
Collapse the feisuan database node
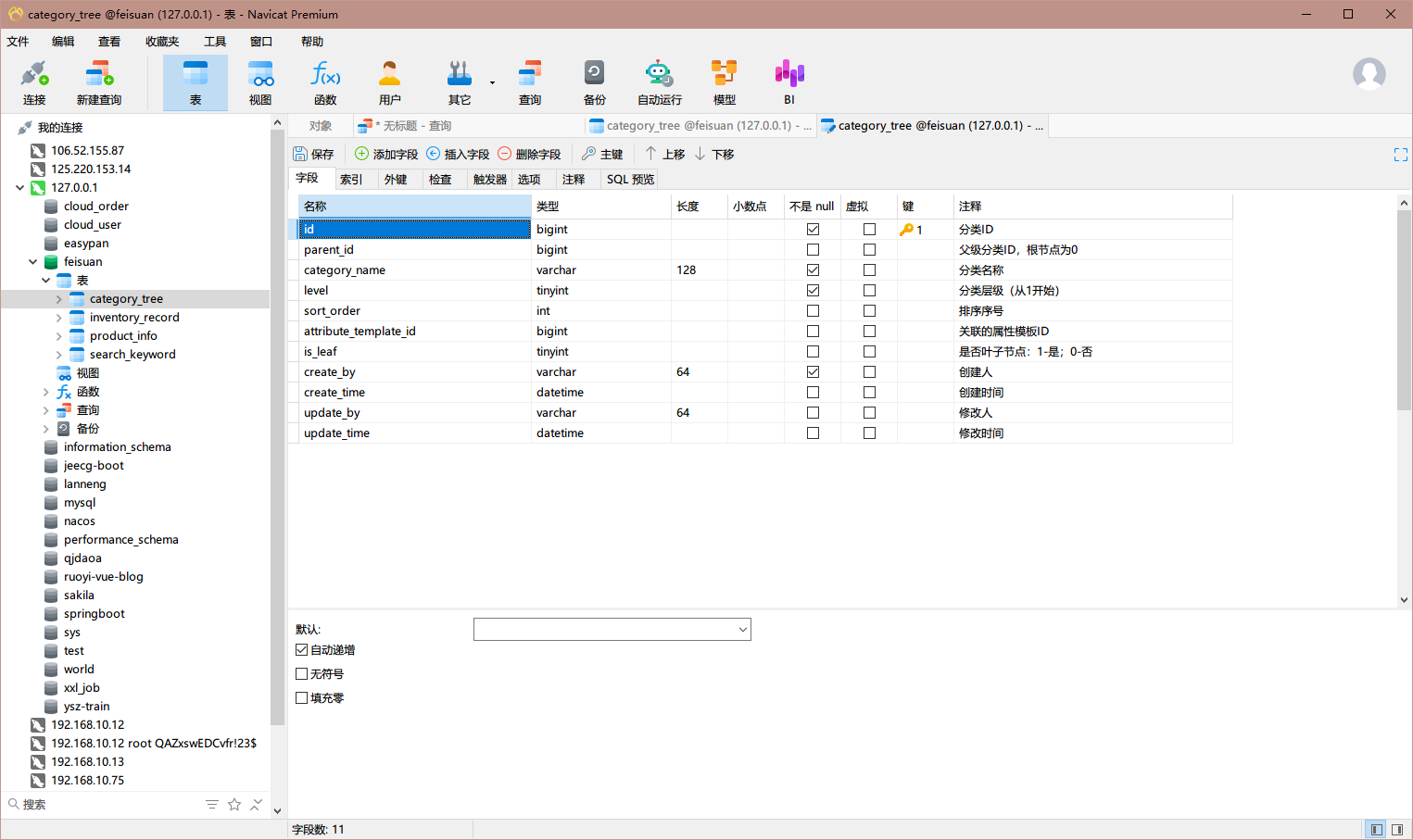click(x=33, y=262)
